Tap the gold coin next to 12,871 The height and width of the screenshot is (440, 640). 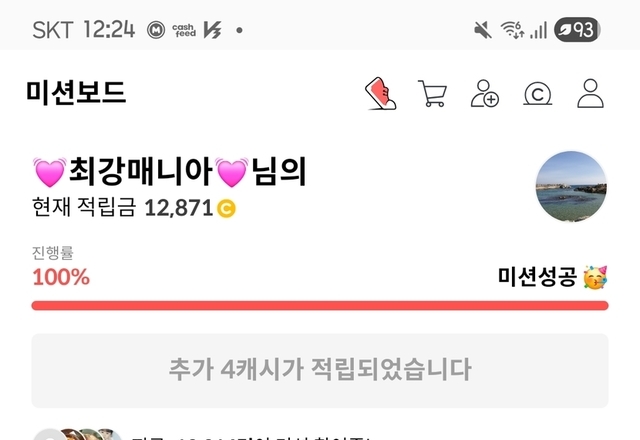tap(226, 208)
